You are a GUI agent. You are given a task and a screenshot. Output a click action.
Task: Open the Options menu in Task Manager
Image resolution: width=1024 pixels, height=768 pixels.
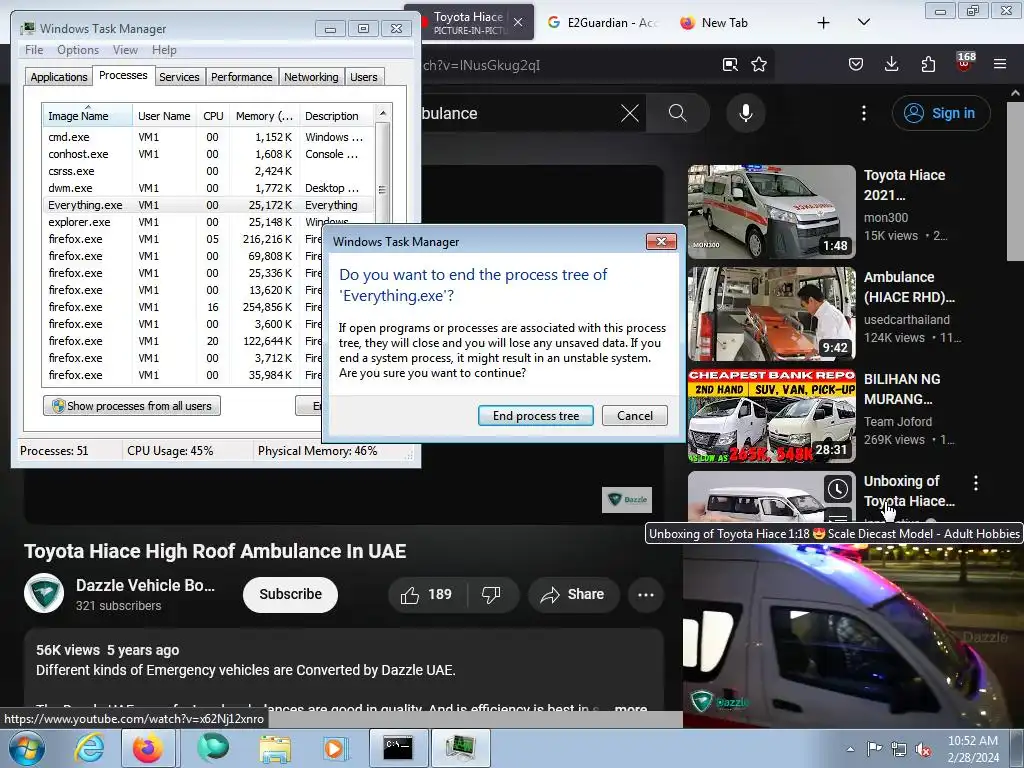point(78,50)
